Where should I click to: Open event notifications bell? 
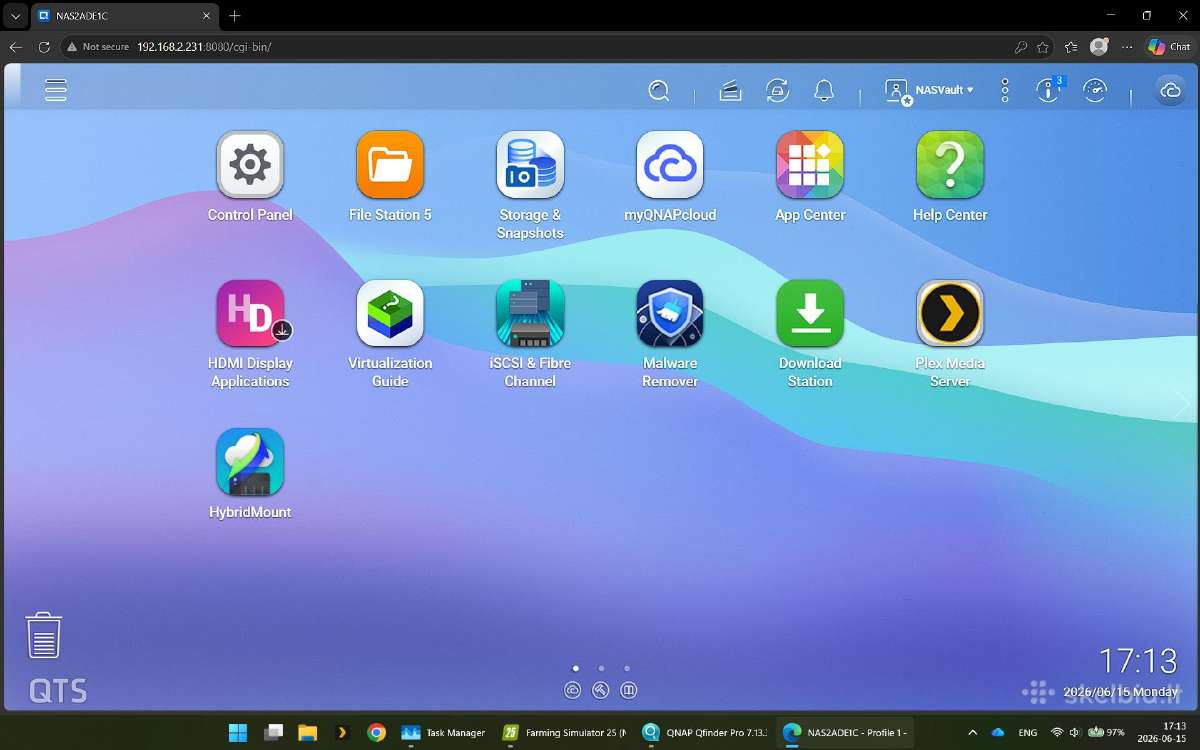(x=824, y=91)
